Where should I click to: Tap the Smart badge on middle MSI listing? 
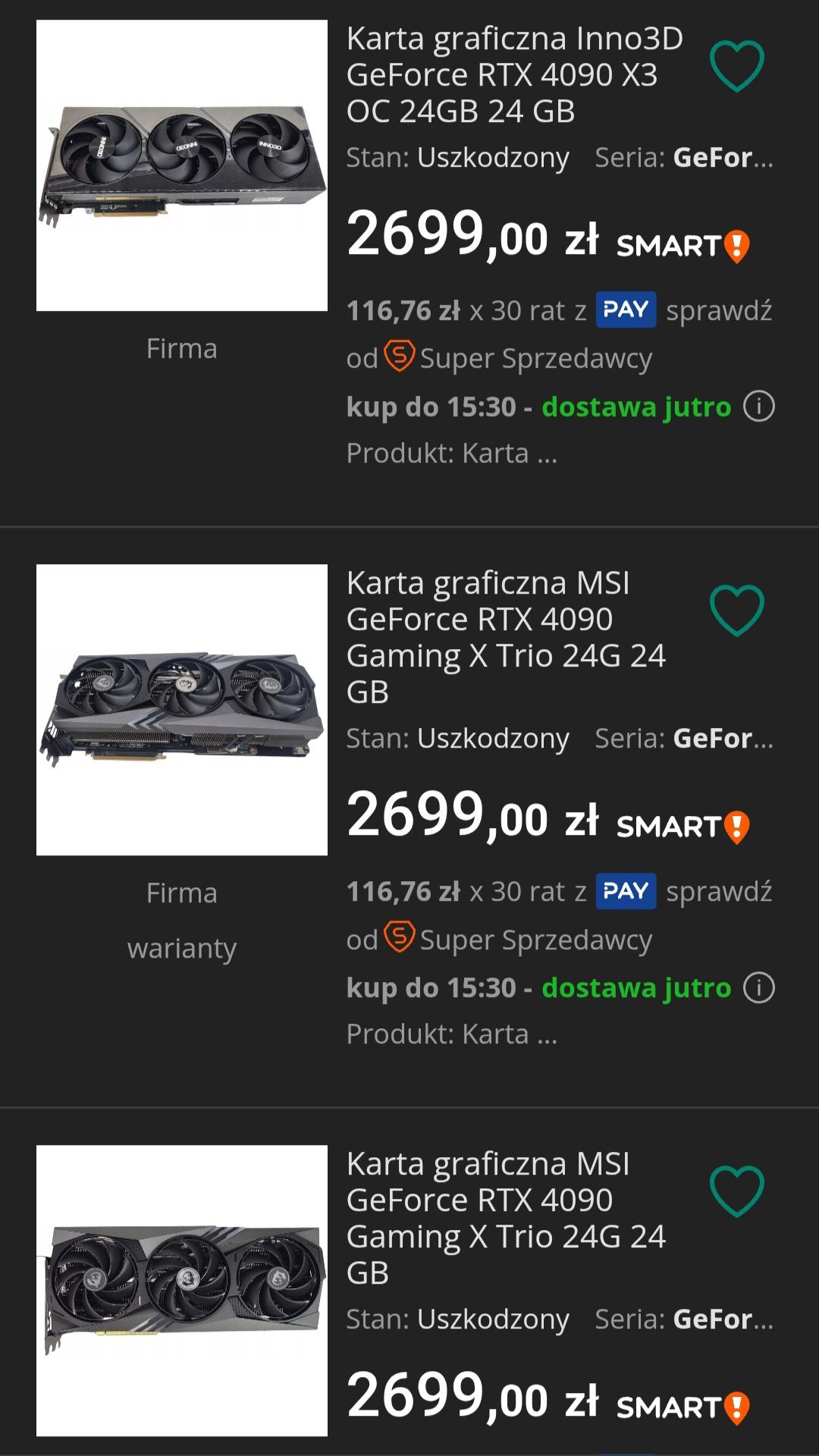coord(682,827)
